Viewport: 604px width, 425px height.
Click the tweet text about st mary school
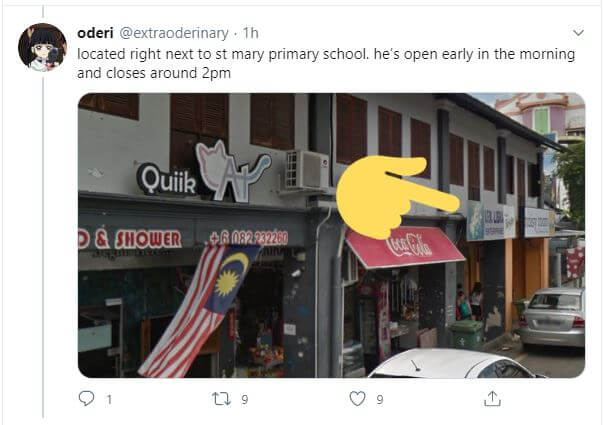[326, 63]
